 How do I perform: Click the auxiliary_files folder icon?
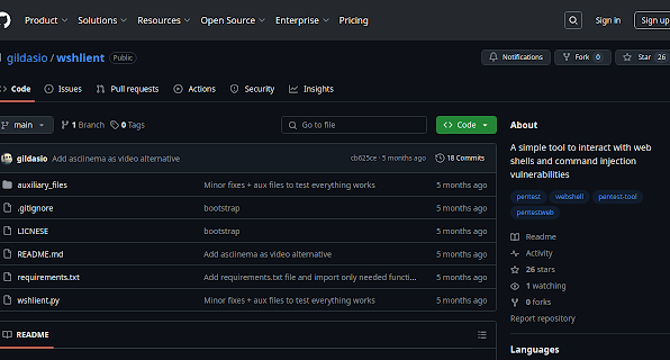(x=7, y=185)
